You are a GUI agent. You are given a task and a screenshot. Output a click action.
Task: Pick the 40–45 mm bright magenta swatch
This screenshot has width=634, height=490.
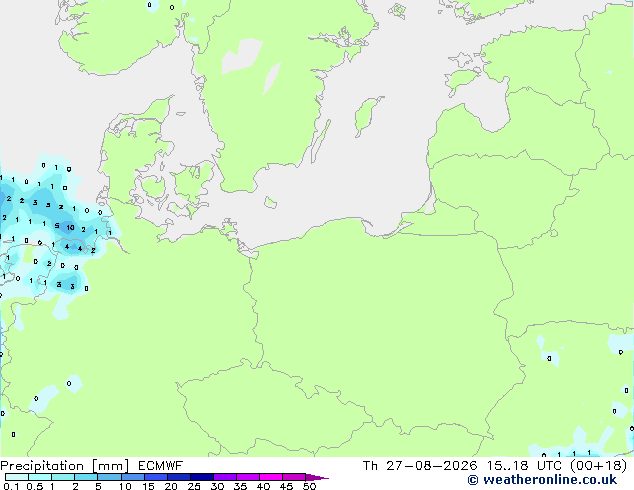tap(271, 477)
